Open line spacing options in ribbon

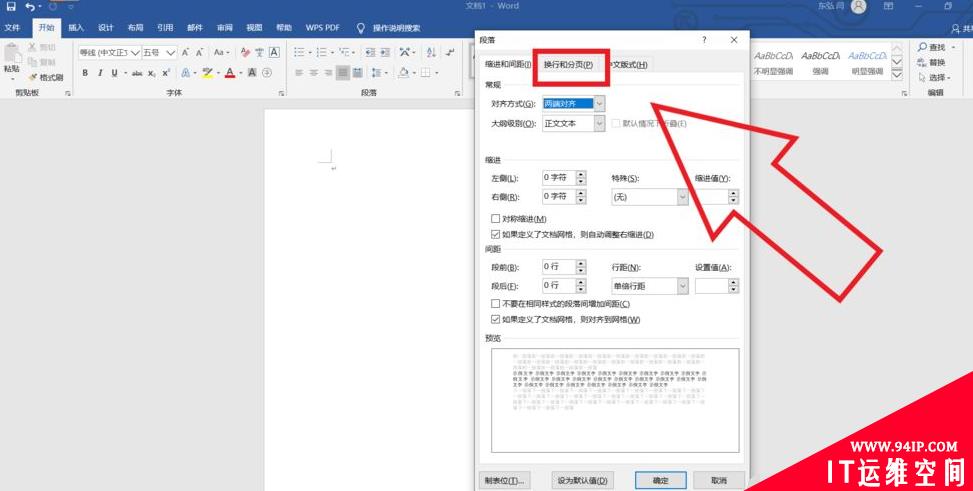pos(378,73)
